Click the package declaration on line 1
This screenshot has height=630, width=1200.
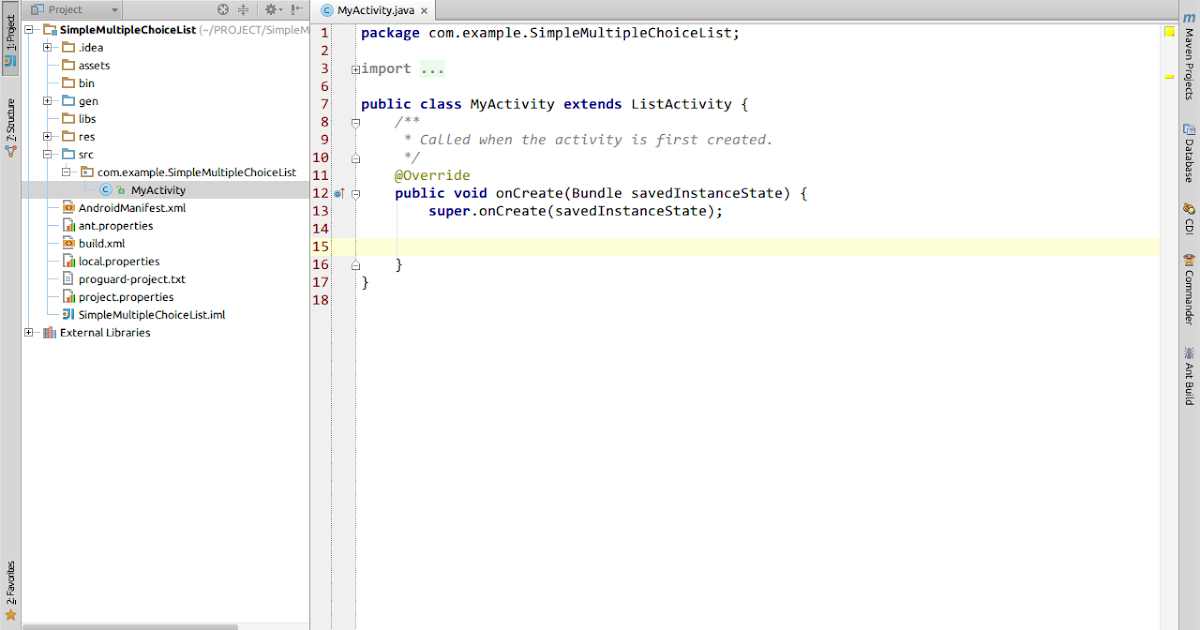[x=550, y=33]
